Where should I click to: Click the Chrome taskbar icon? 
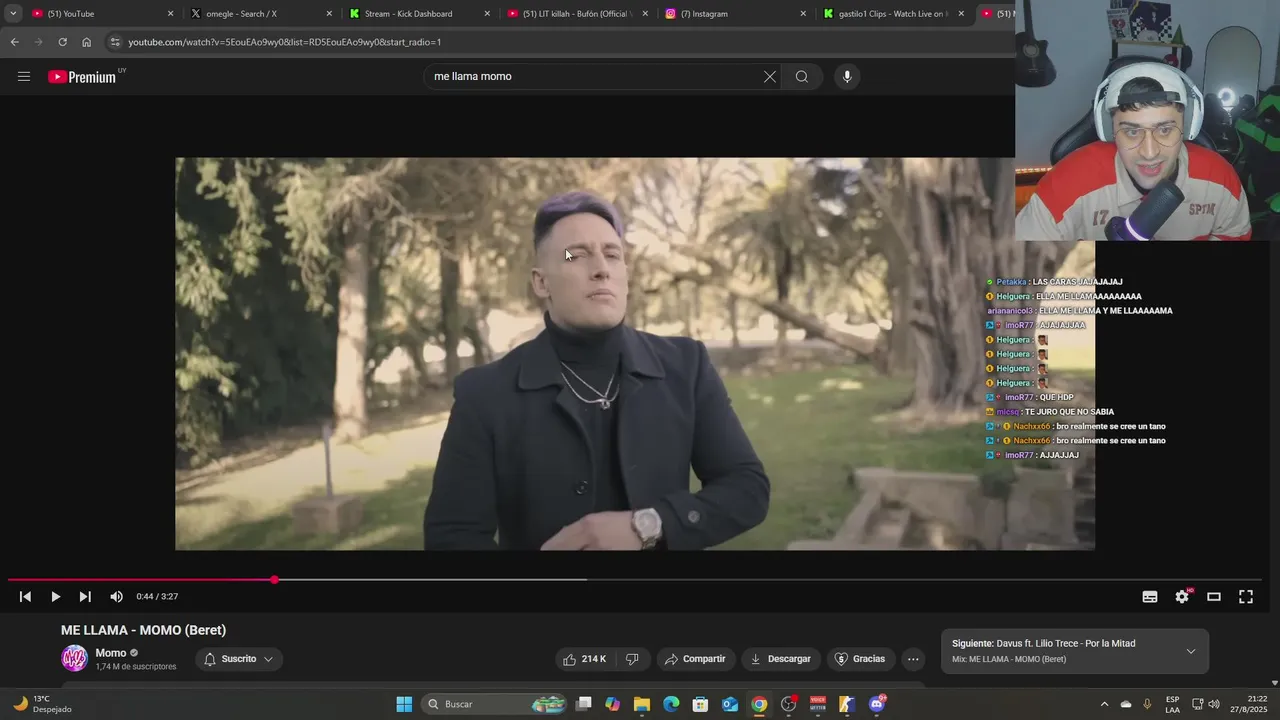point(759,704)
